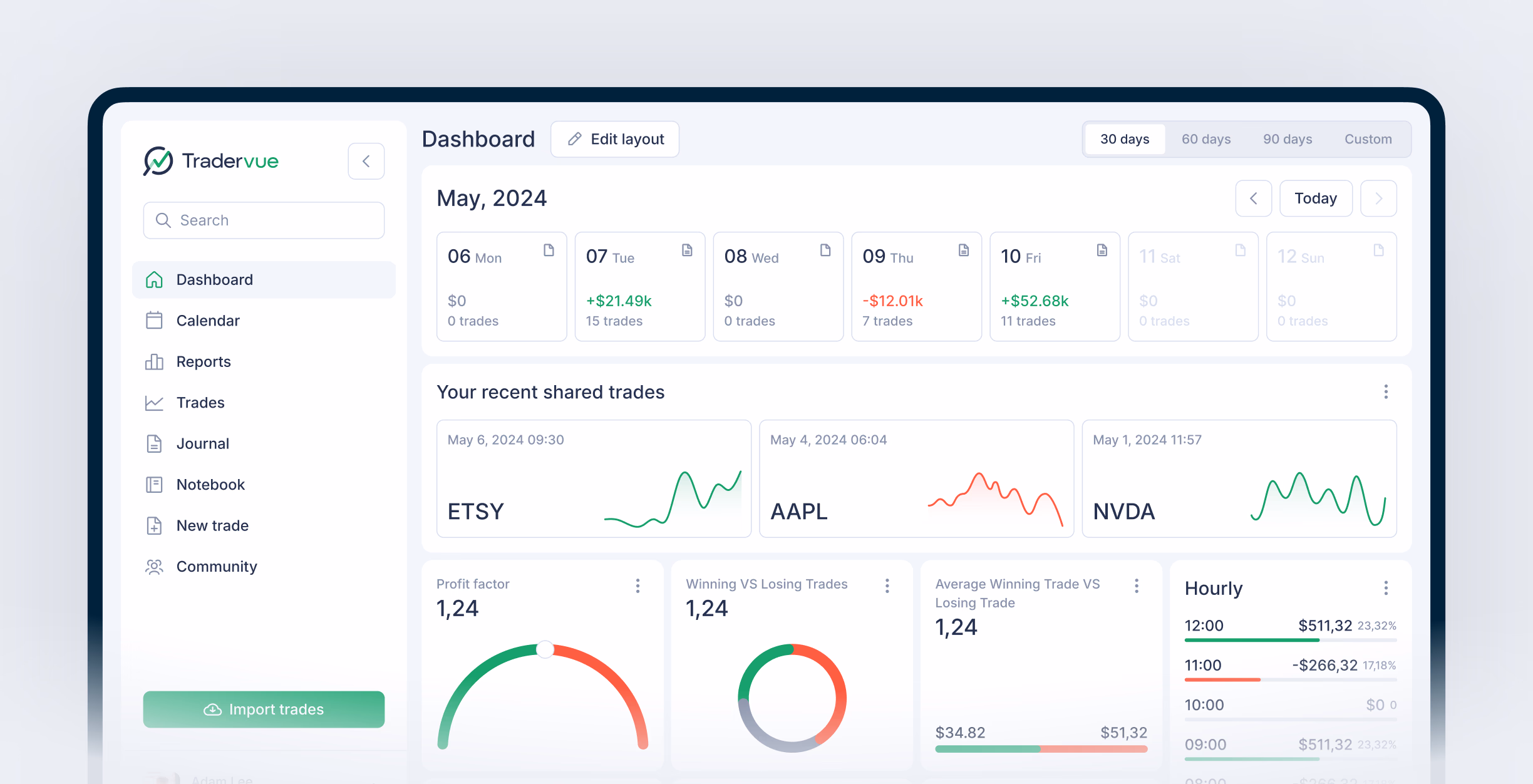Open the AAPL shared trade card
The height and width of the screenshot is (784, 1533).
pyautogui.click(x=917, y=479)
